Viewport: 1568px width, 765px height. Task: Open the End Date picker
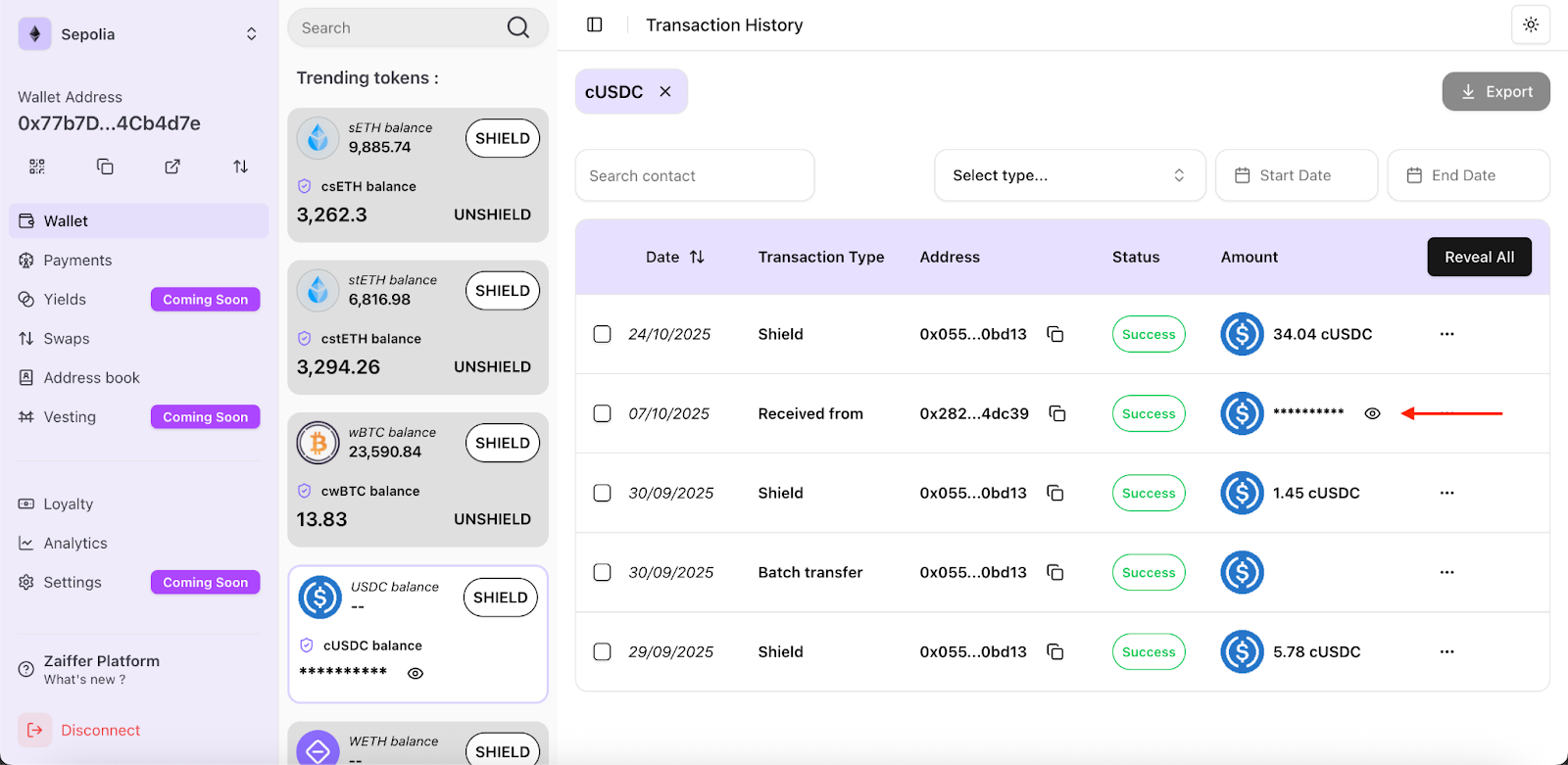(x=1469, y=175)
